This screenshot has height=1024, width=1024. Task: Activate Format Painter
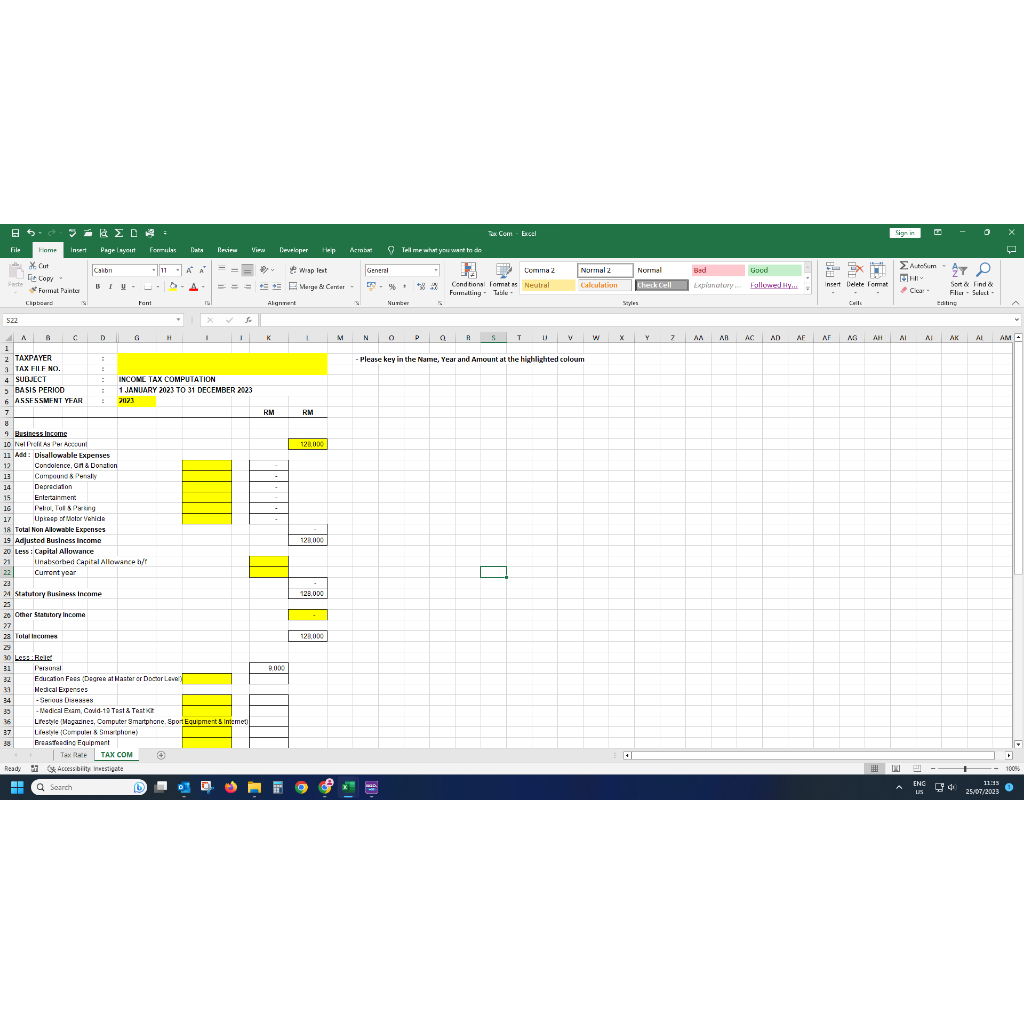(54, 290)
